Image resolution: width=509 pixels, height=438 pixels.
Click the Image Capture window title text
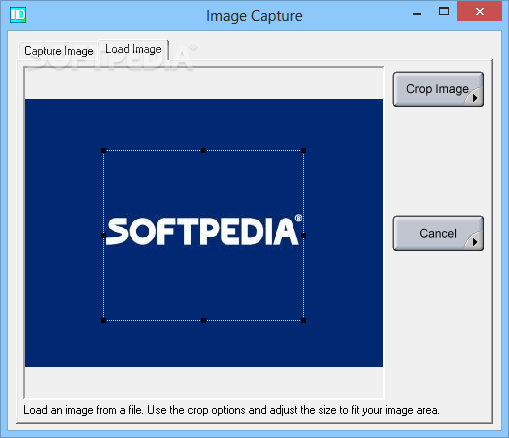pyautogui.click(x=254, y=16)
